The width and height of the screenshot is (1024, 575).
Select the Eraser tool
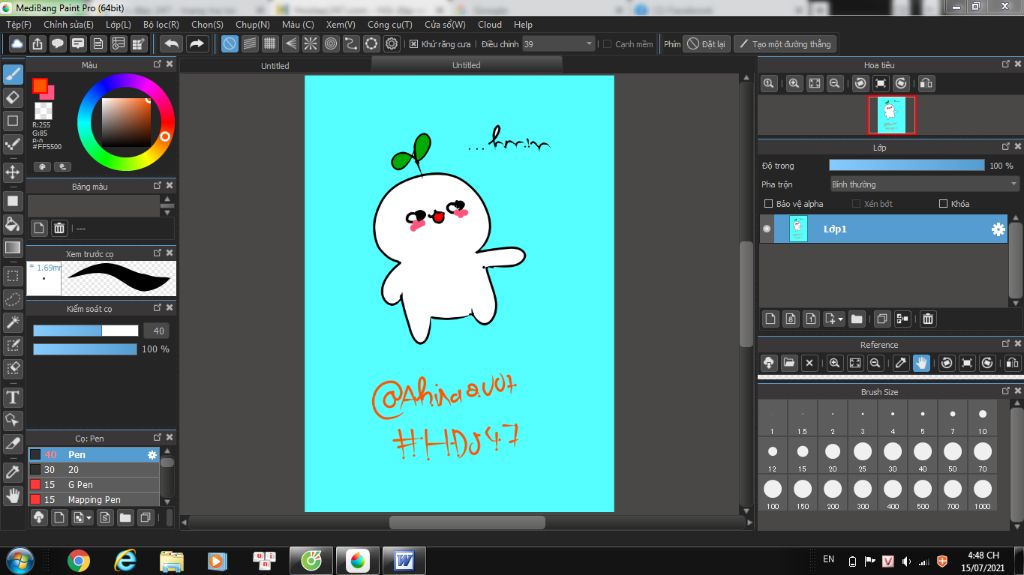(x=12, y=97)
